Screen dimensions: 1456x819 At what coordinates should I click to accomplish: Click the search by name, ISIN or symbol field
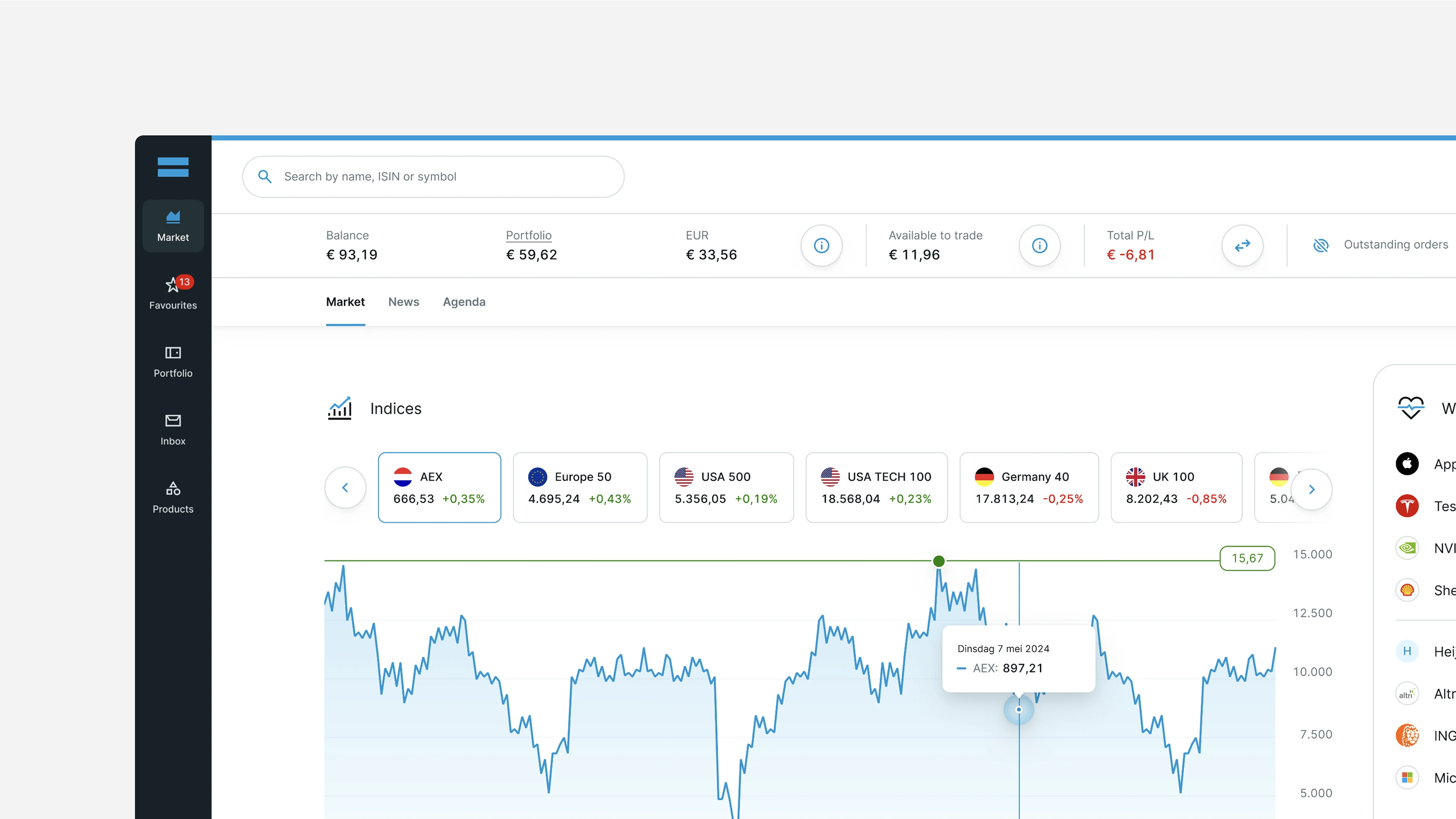click(x=433, y=176)
